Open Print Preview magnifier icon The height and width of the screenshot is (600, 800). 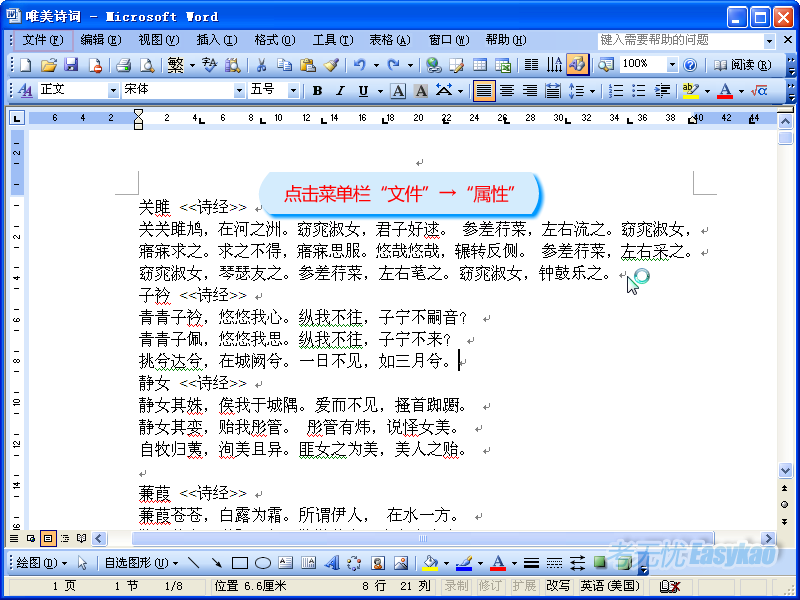(x=147, y=65)
